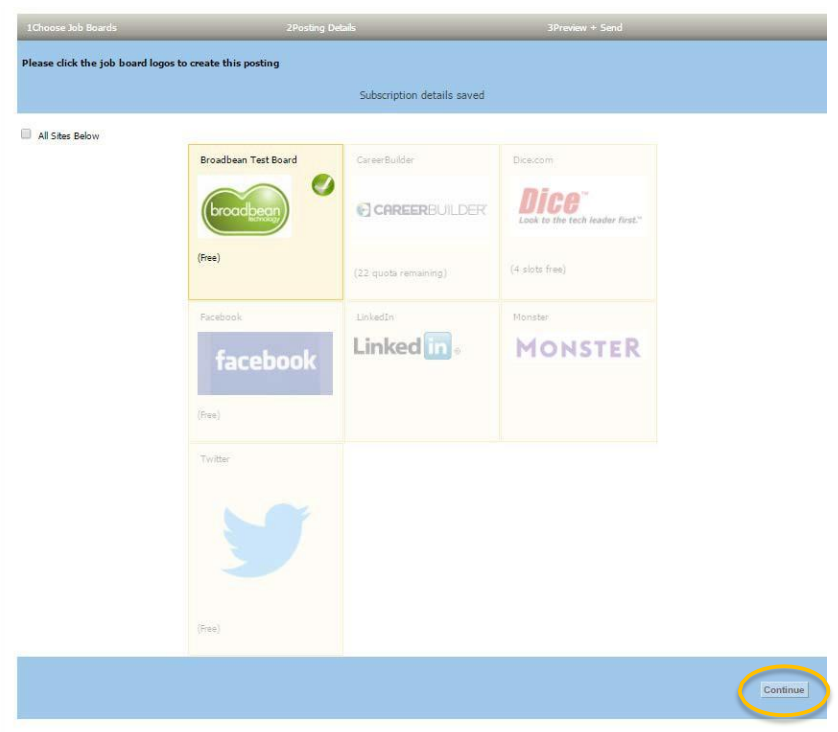Choose the Facebook job board logo
The height and width of the screenshot is (732, 838).
[265, 363]
